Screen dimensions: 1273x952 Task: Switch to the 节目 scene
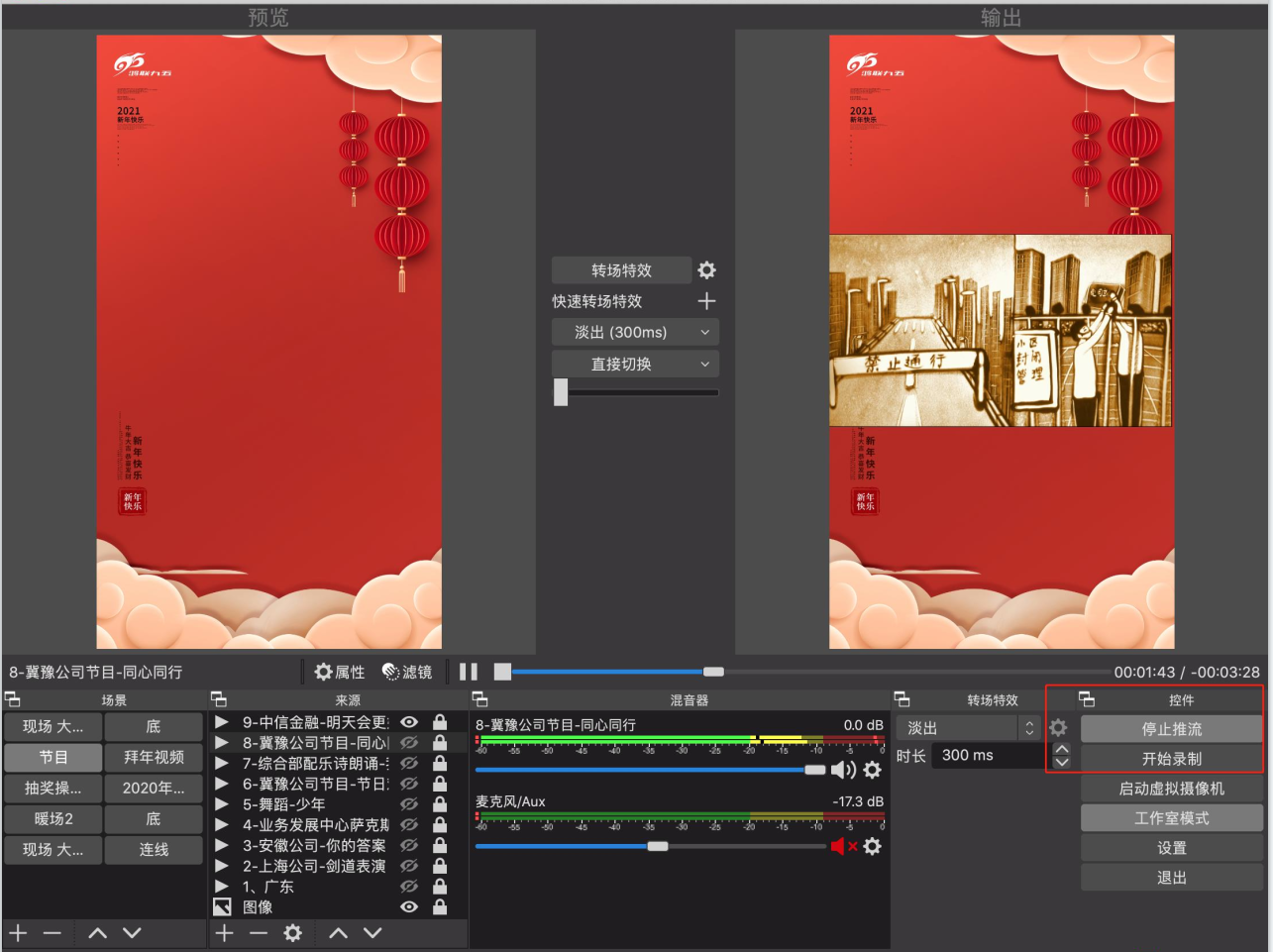[x=53, y=758]
